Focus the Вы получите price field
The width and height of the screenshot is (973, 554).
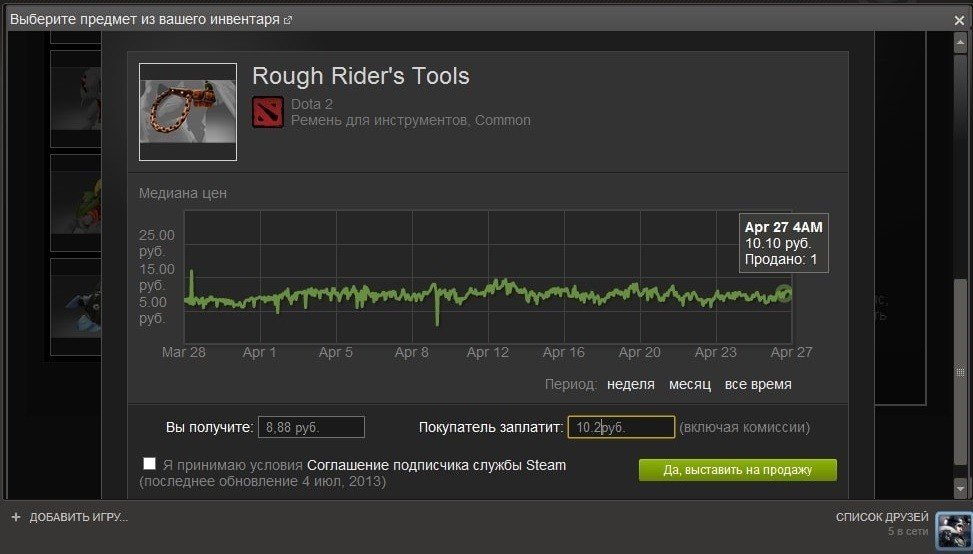coord(312,427)
